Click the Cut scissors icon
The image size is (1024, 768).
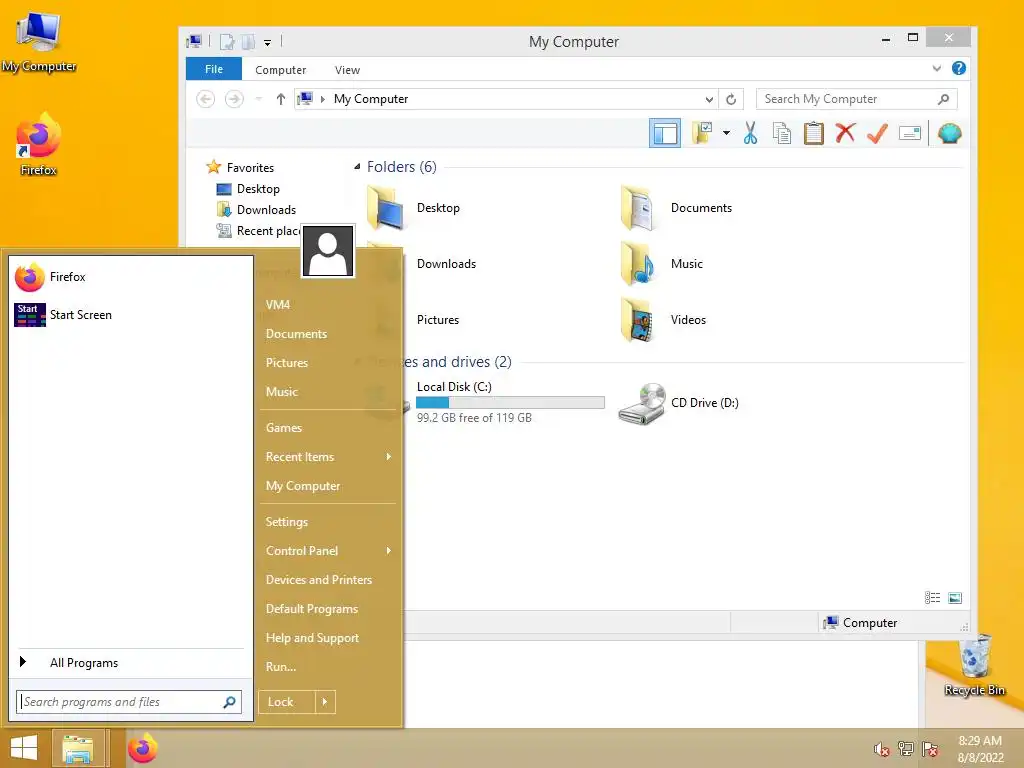750,133
